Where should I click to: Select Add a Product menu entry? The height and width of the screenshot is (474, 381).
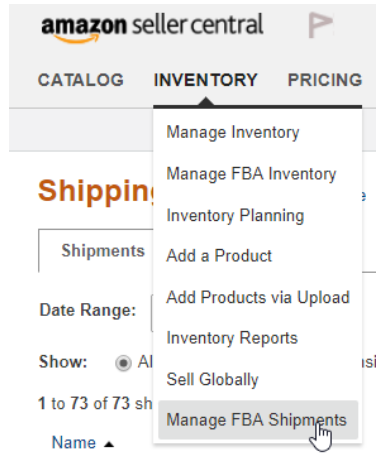tap(219, 256)
